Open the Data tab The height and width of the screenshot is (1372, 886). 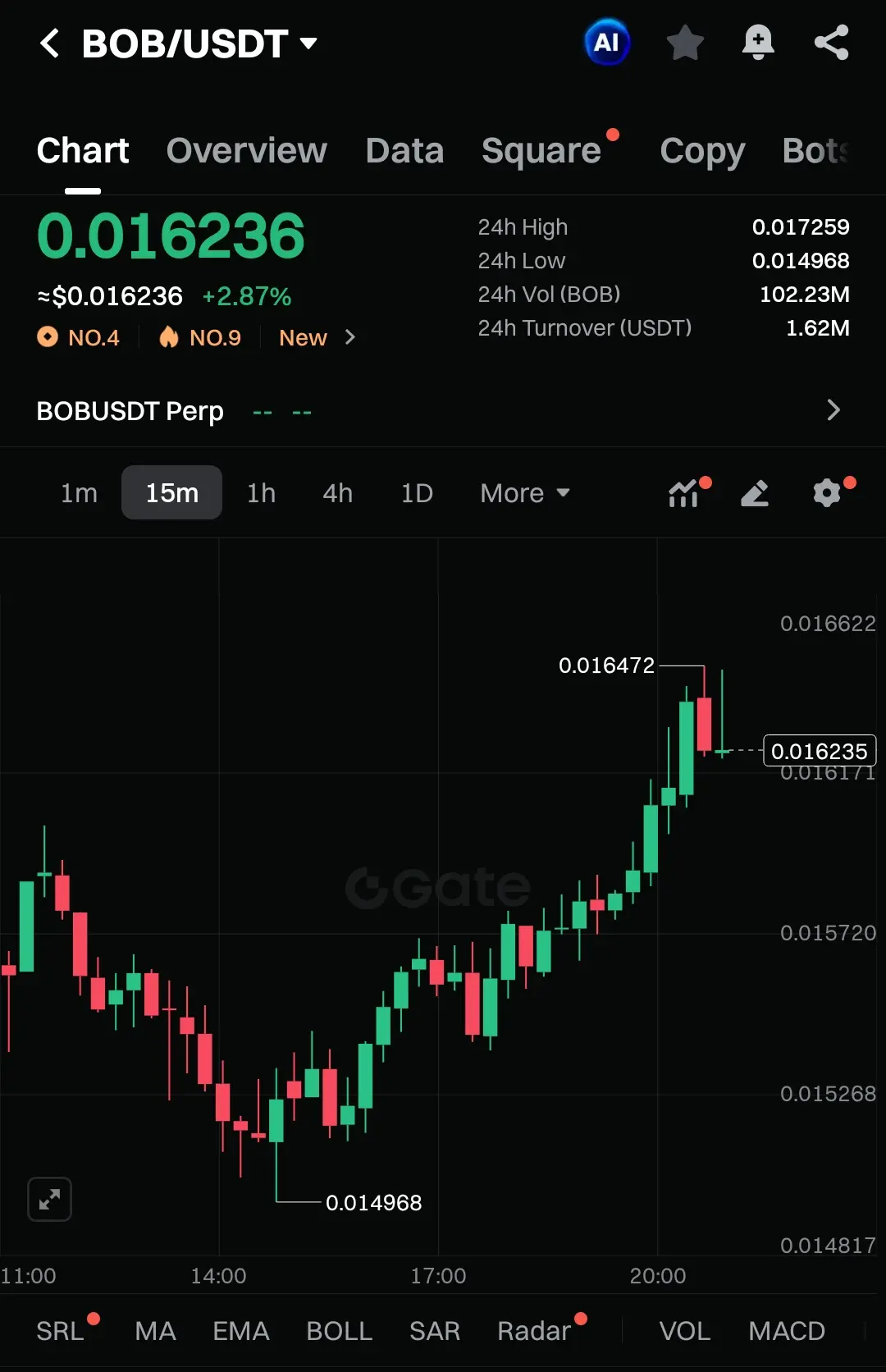405,151
